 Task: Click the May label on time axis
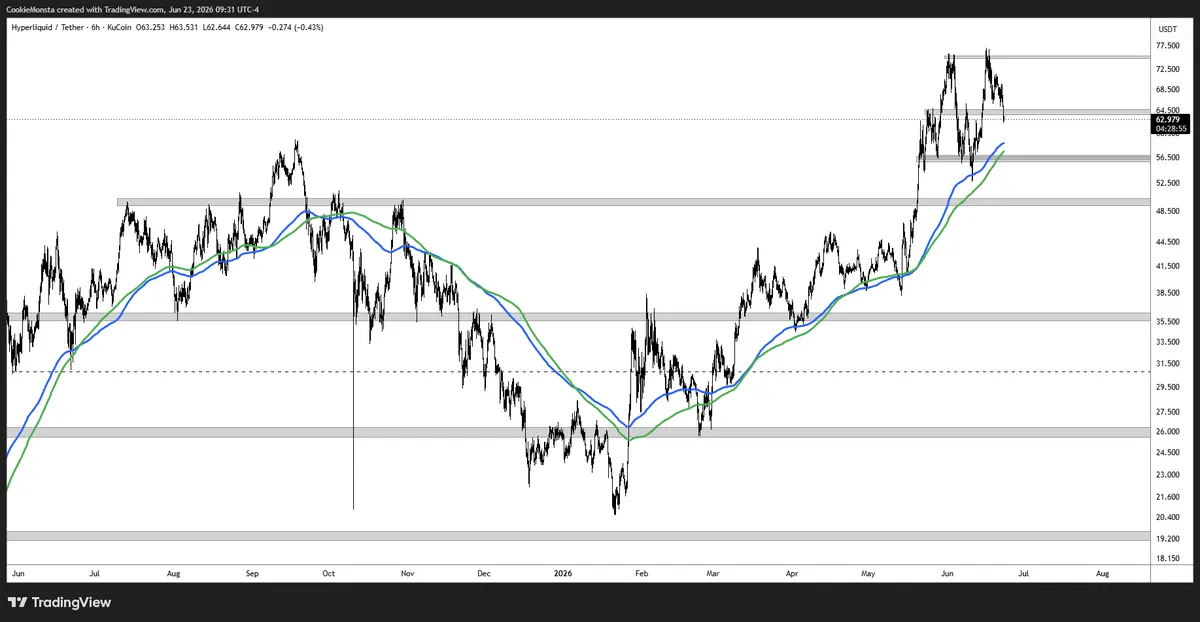[x=868, y=574]
